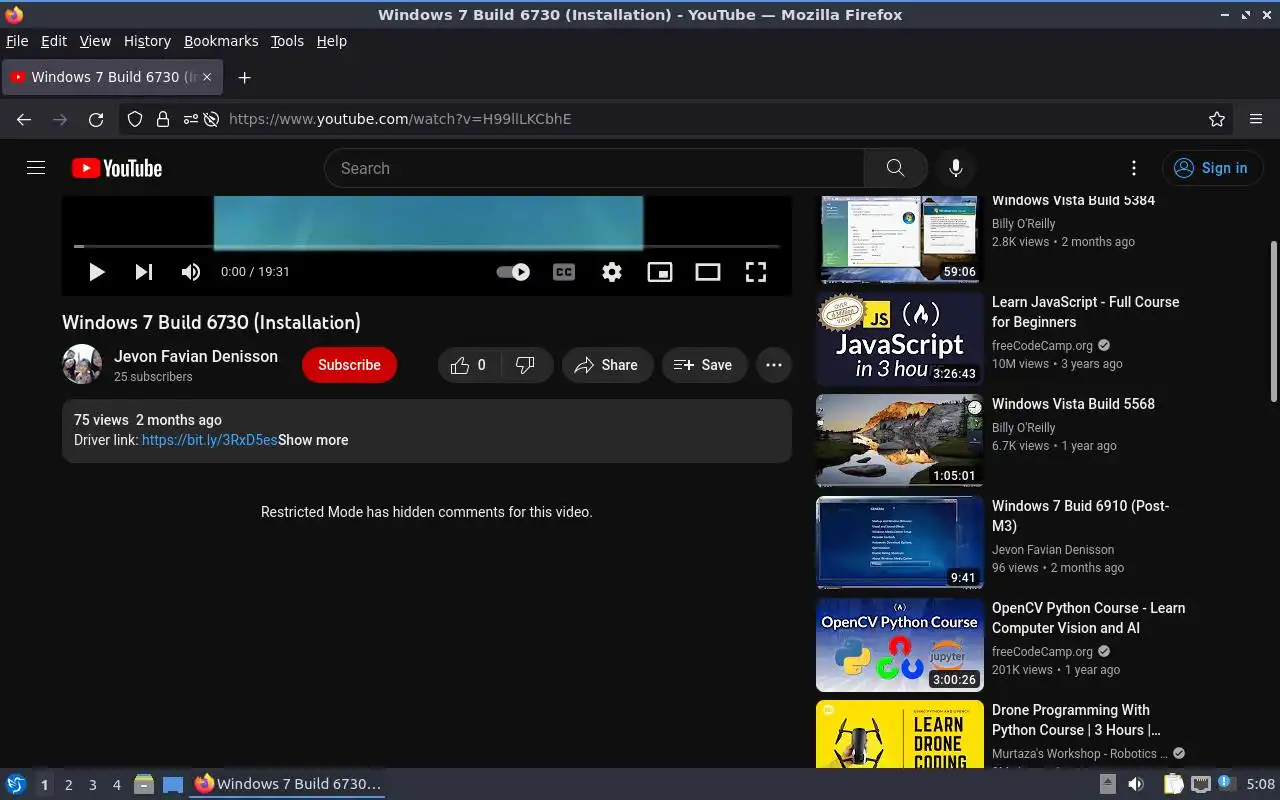
Task: Open the Help menu
Action: point(331,41)
